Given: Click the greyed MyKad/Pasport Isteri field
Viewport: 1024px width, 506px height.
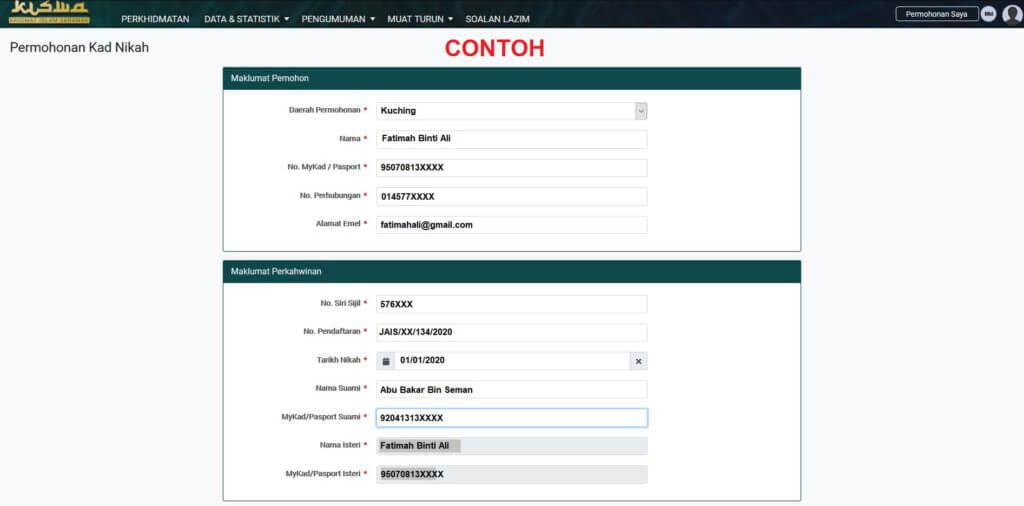Looking at the screenshot, I should [x=511, y=475].
